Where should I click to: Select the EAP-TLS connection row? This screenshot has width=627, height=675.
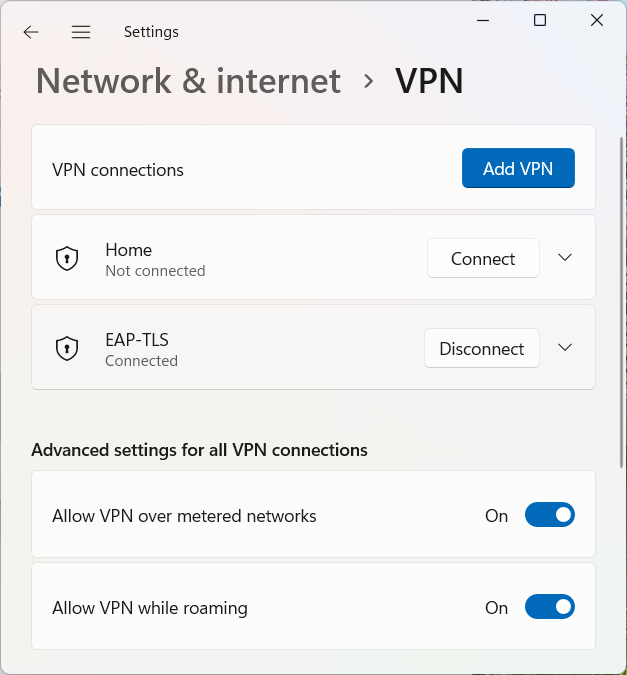[x=314, y=347]
